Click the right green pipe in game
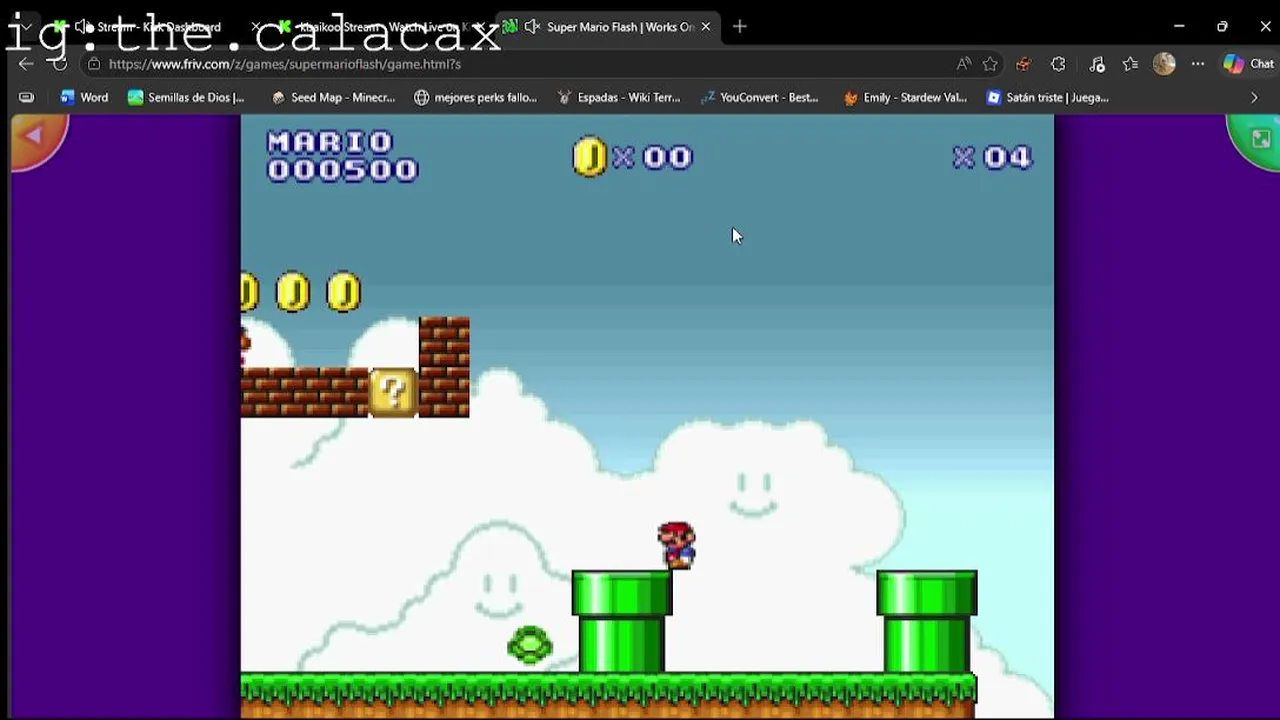The image size is (1280, 720). [x=927, y=621]
